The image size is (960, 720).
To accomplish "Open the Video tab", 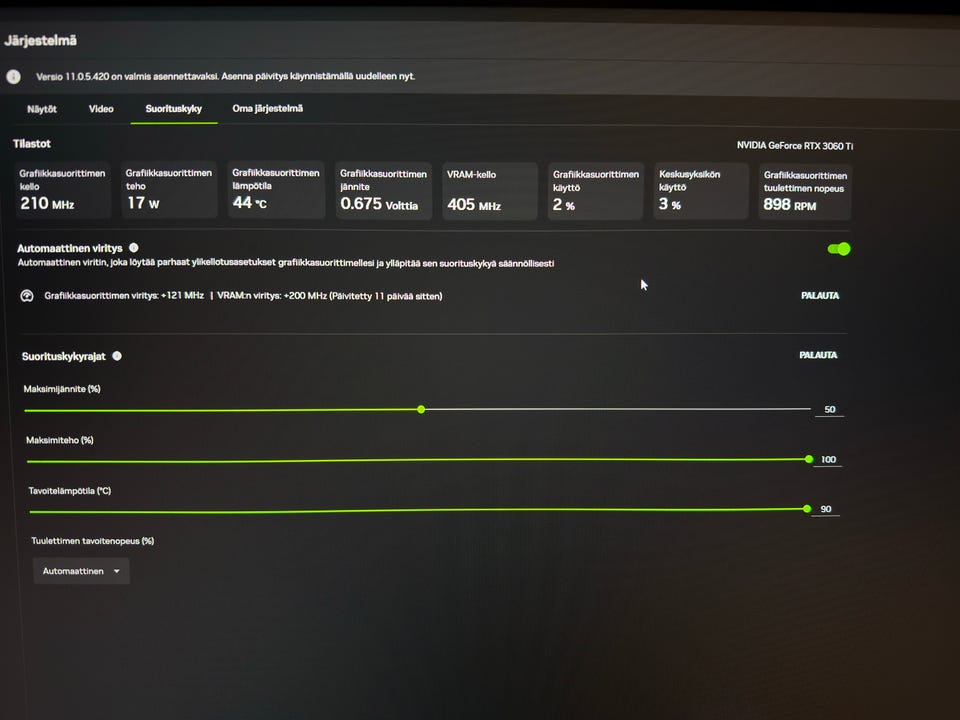I will [101, 109].
